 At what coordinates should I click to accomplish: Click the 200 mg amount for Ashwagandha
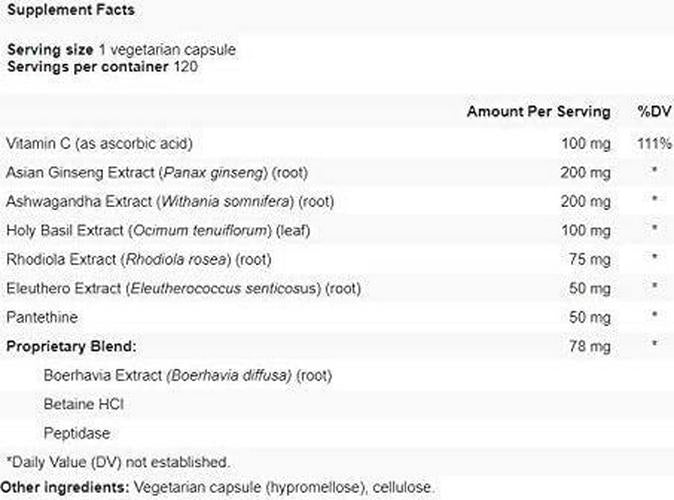(x=587, y=200)
